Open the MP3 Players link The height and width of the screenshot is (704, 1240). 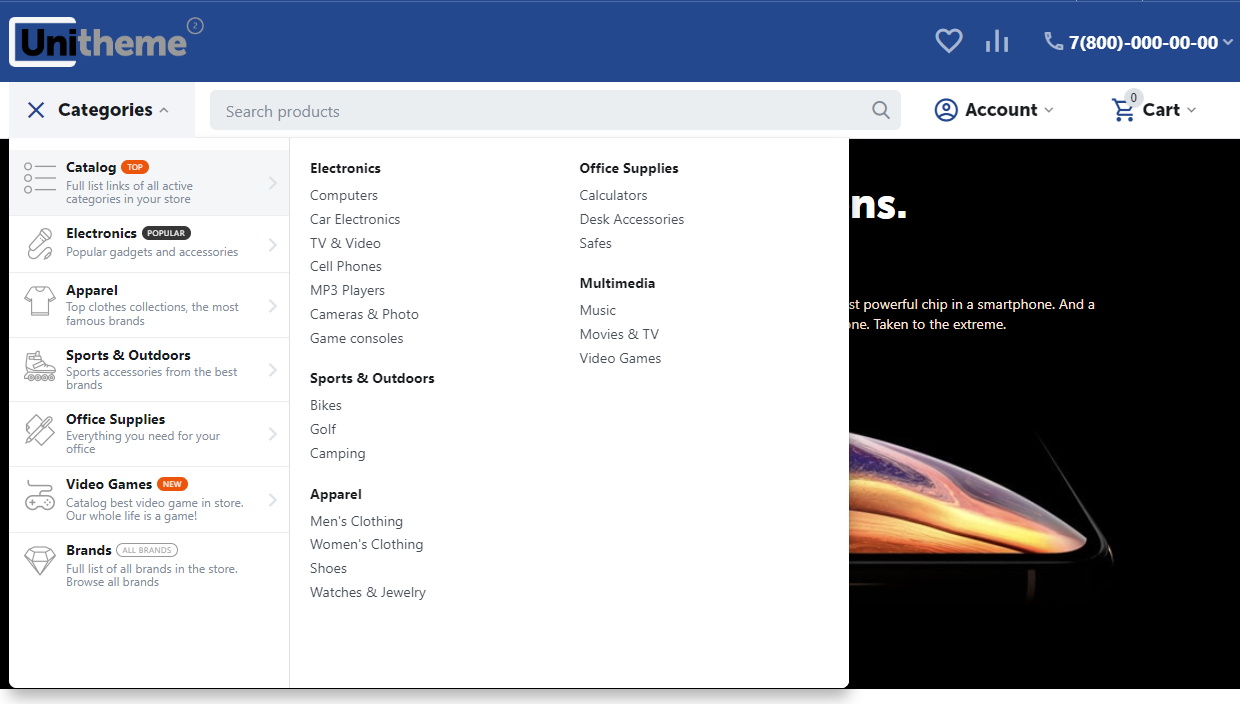(x=347, y=290)
